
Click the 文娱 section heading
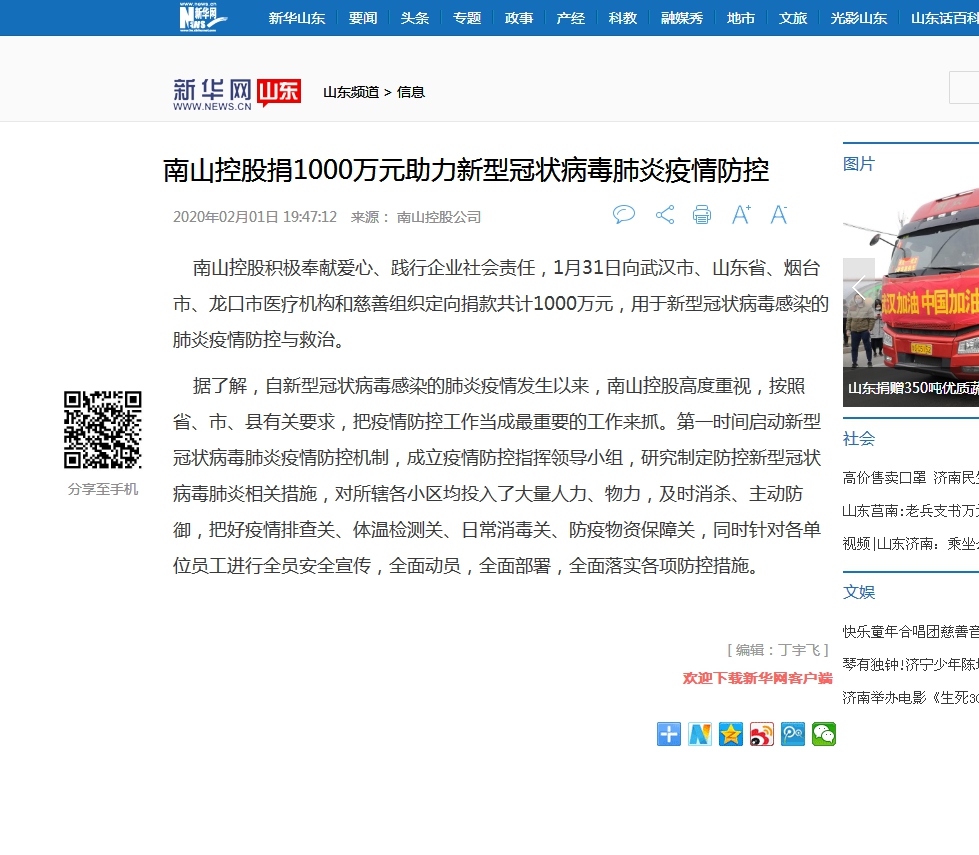pos(859,592)
